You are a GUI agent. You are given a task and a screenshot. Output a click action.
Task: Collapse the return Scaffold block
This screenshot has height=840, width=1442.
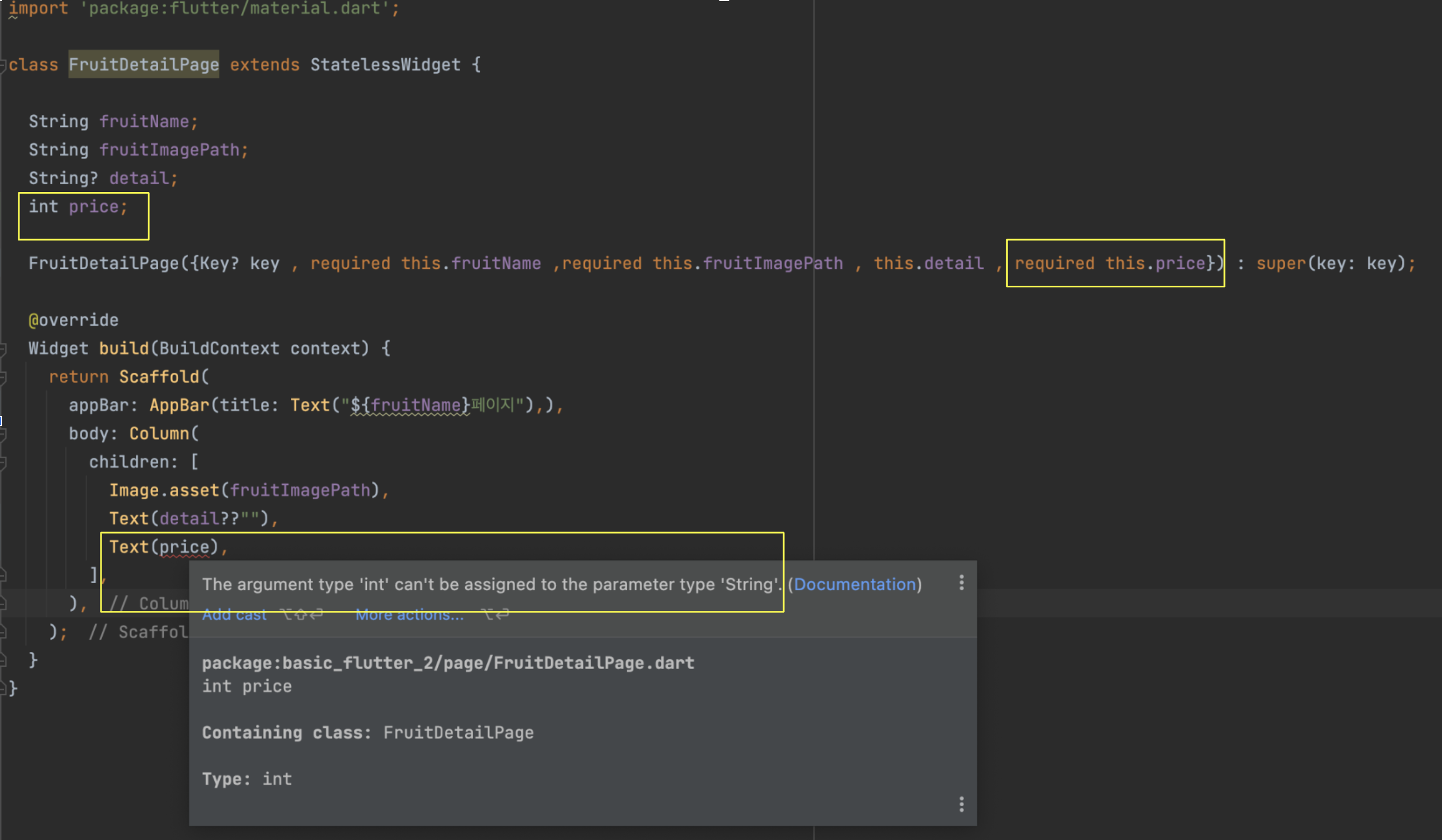(x=3, y=377)
